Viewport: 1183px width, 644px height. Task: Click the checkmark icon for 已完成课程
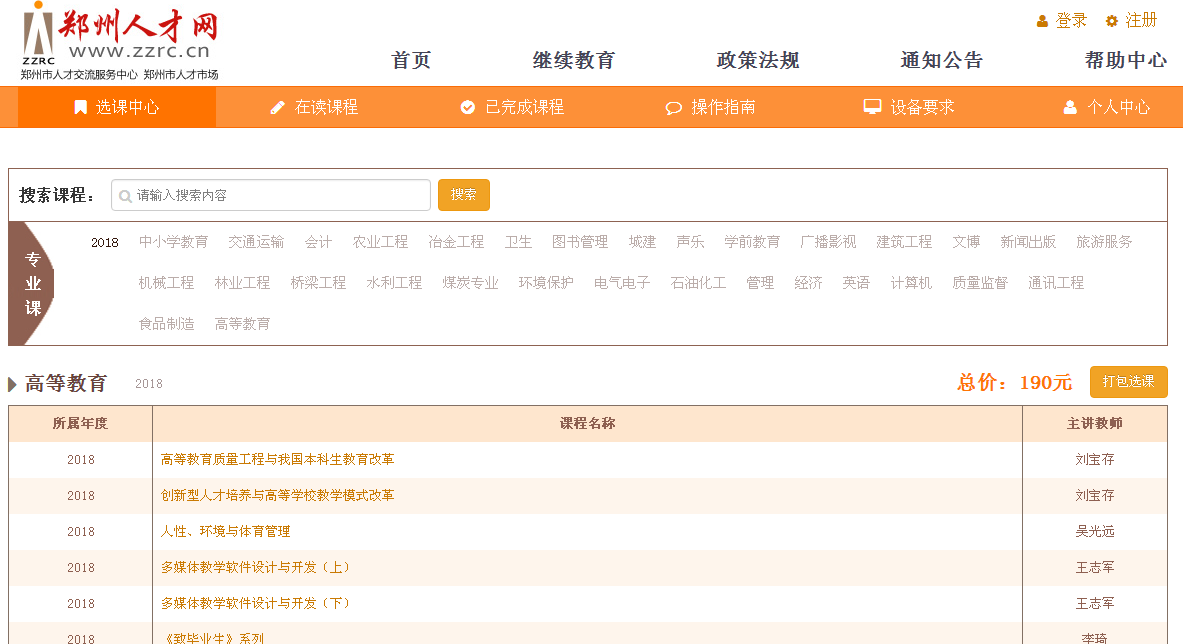click(467, 107)
